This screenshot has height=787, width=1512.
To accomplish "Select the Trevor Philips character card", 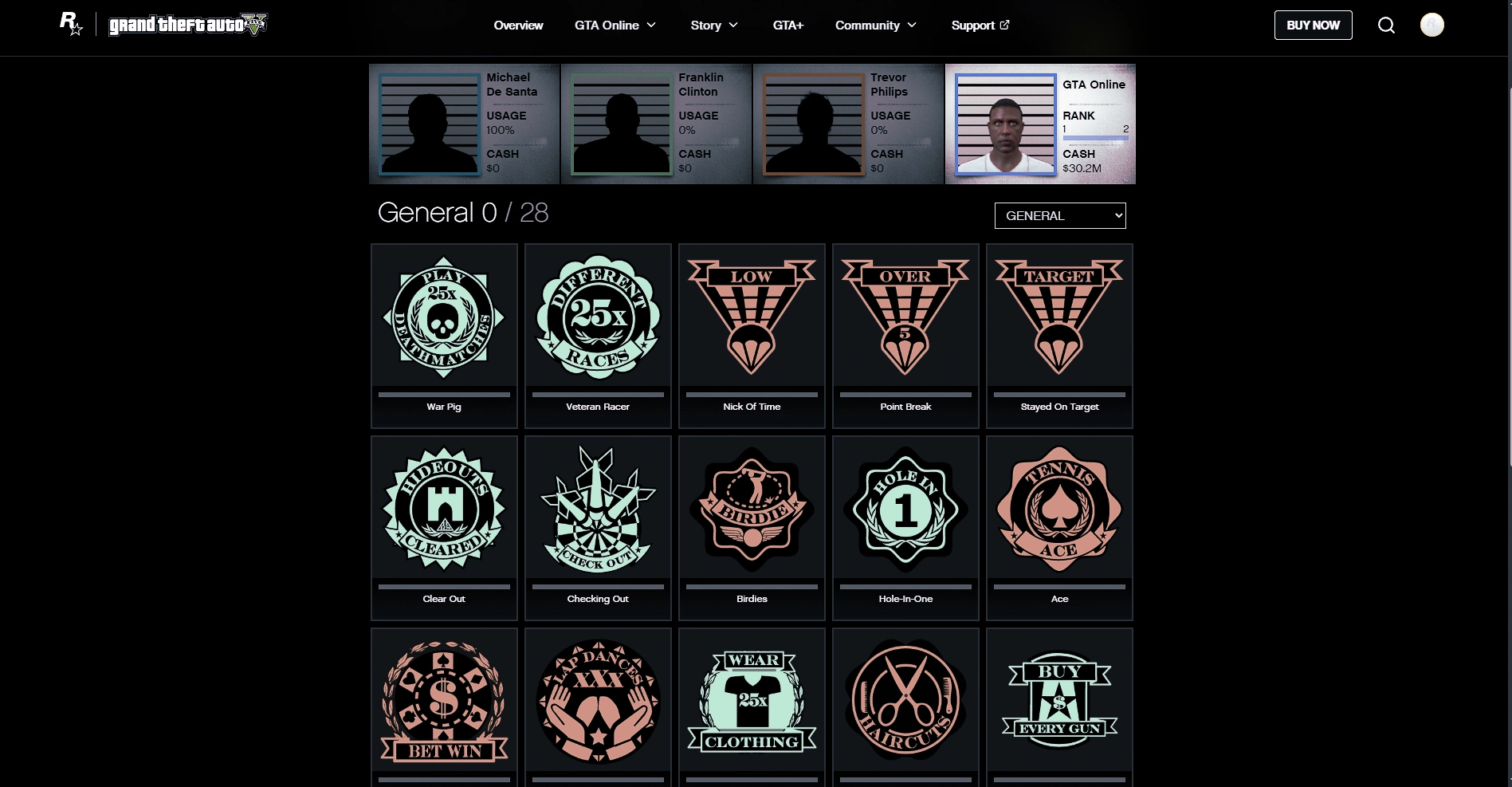I will point(849,124).
